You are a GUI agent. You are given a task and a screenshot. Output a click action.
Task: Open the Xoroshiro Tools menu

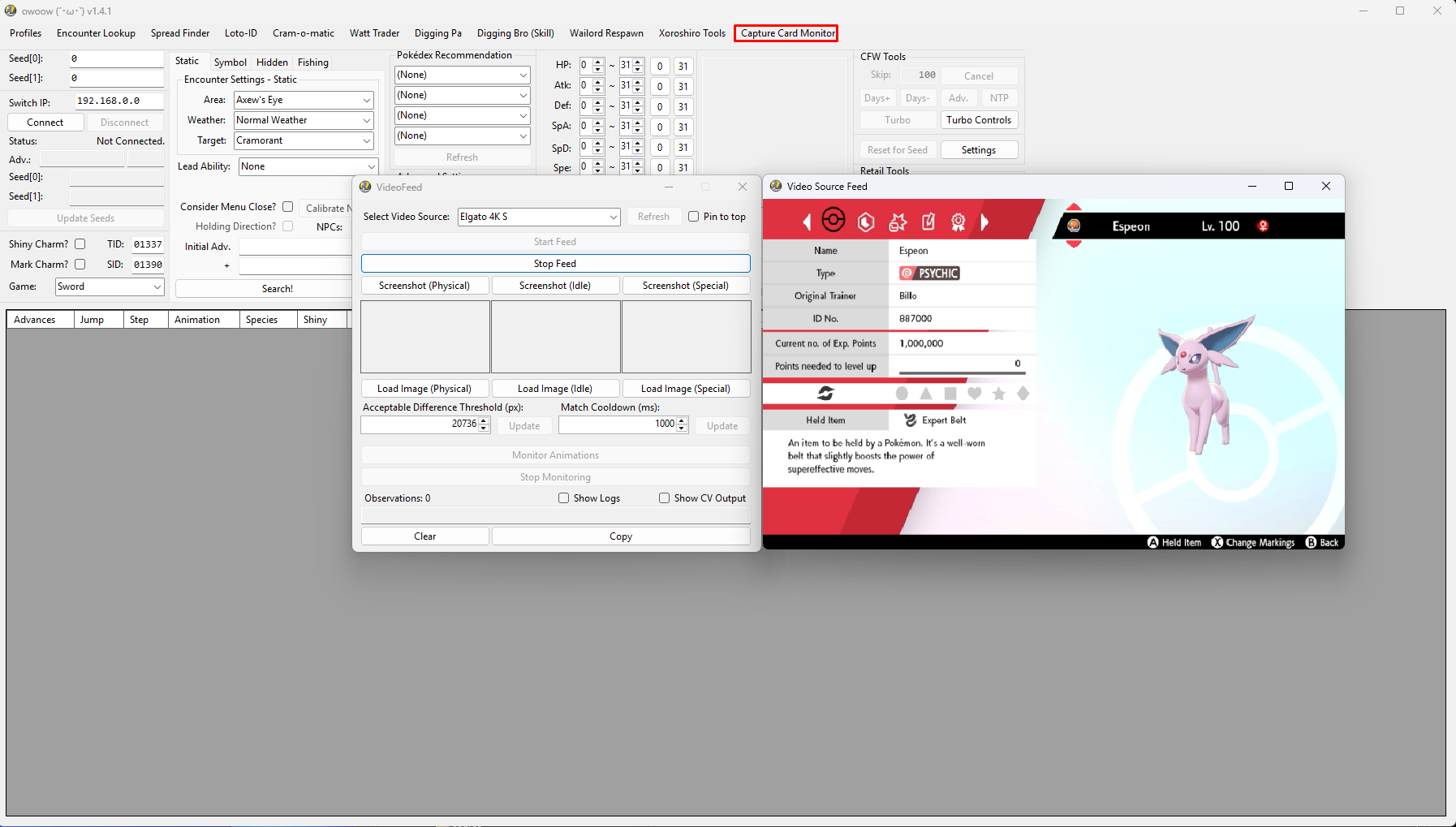click(x=692, y=33)
